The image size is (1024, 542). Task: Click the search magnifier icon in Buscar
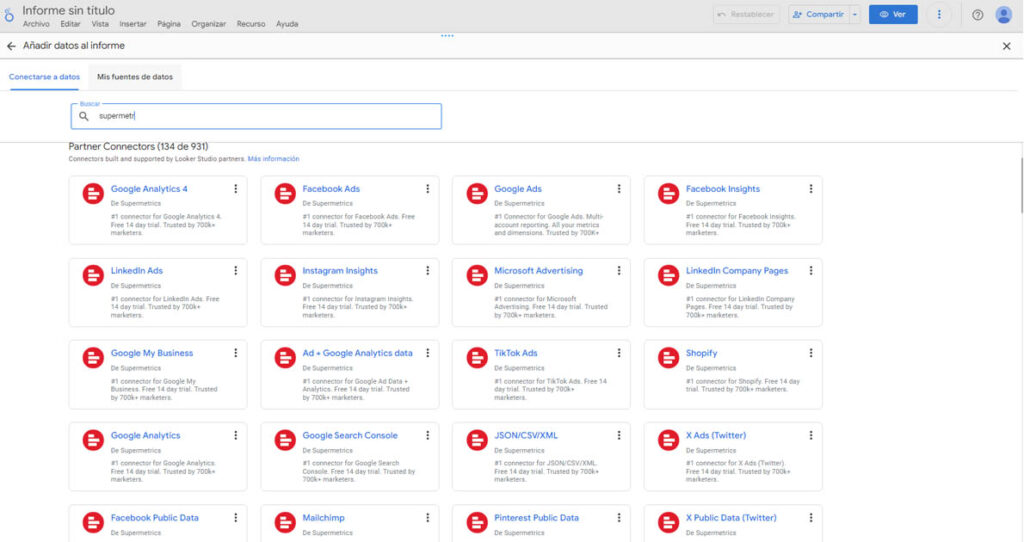click(84, 116)
